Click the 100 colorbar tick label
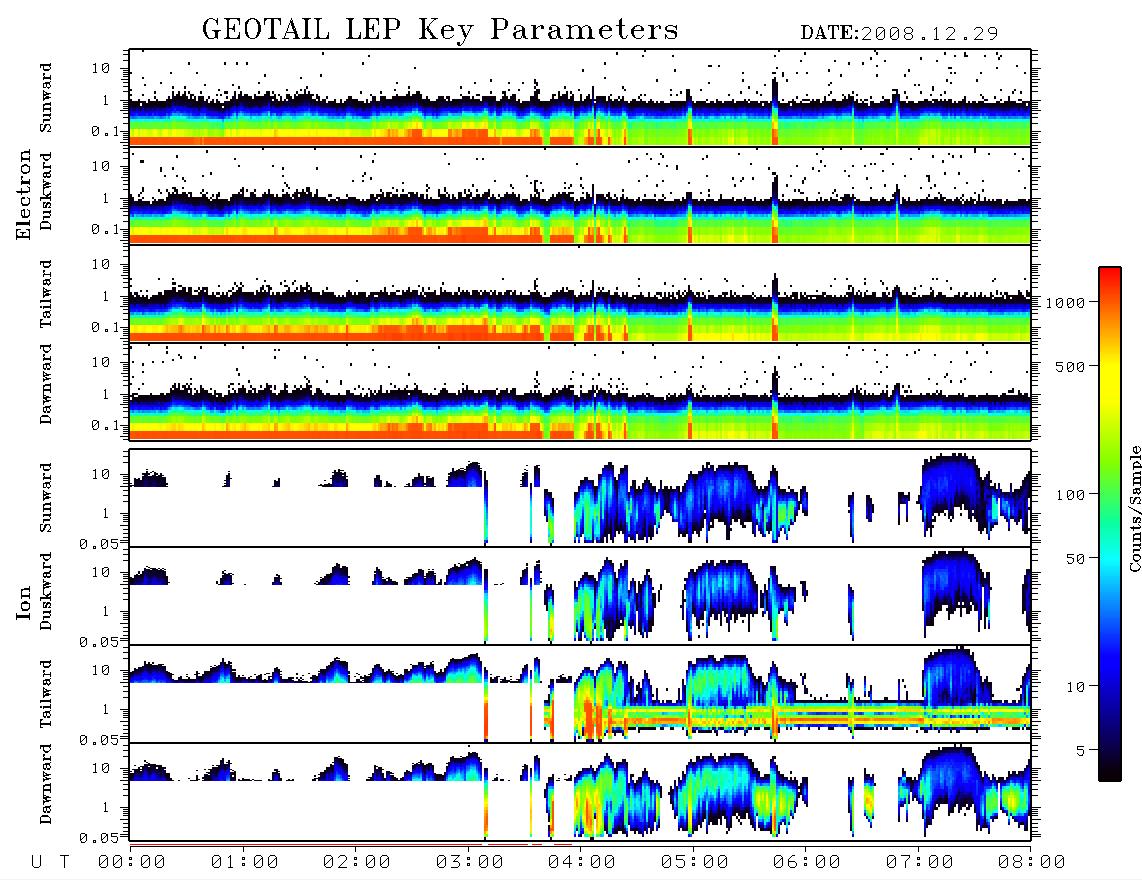Viewport: 1142px width, 880px height. tap(1070, 495)
